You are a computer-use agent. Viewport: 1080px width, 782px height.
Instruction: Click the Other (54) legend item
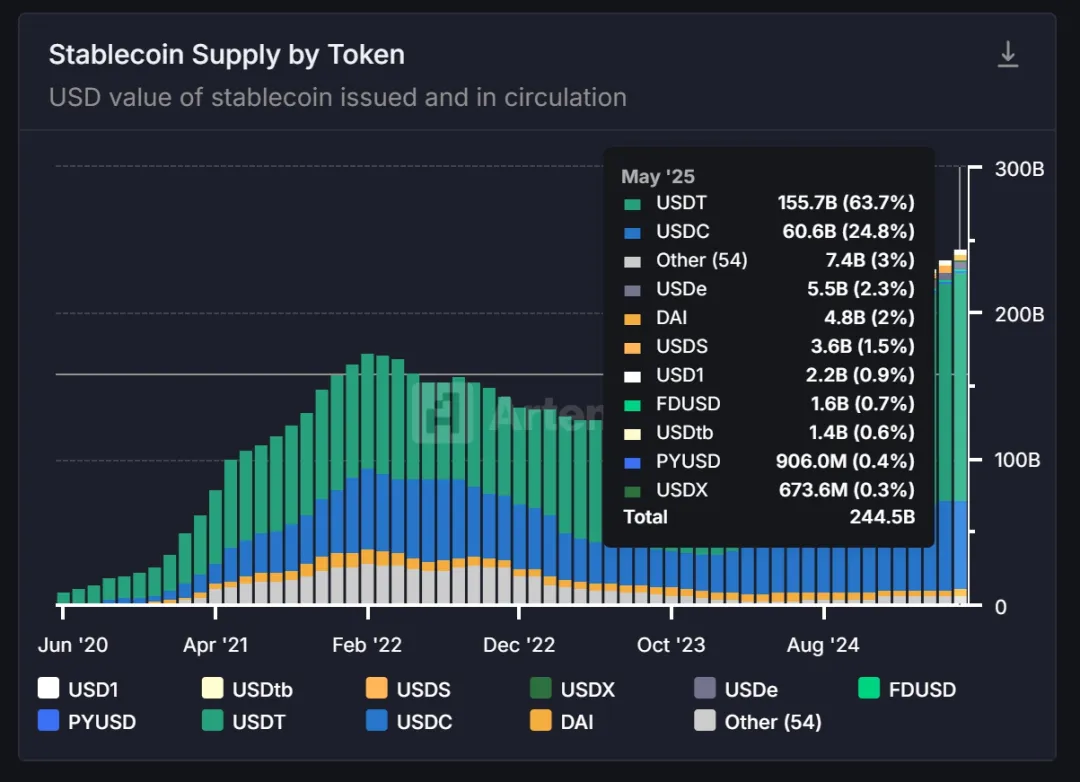757,721
